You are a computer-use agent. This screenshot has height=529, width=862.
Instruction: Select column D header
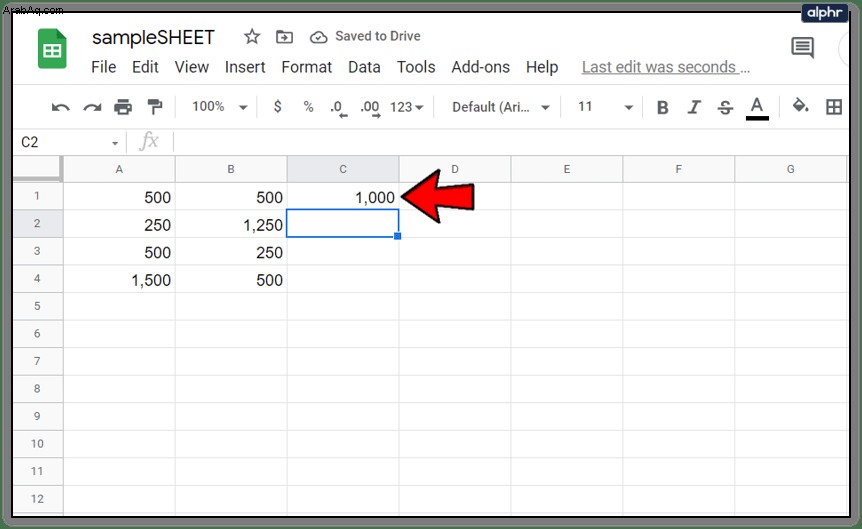[x=455, y=169]
